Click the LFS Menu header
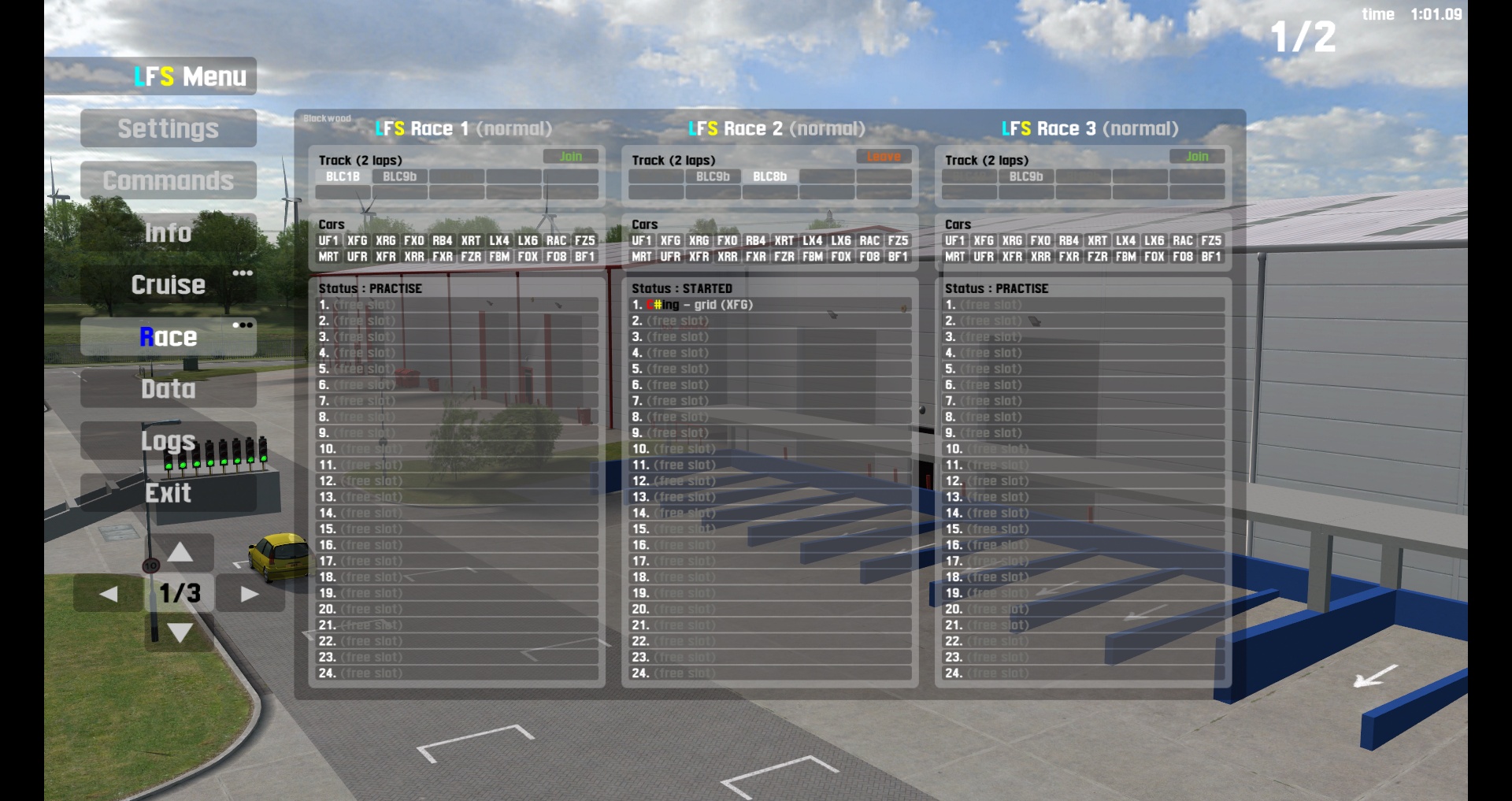This screenshot has width=1512, height=801. coord(190,76)
